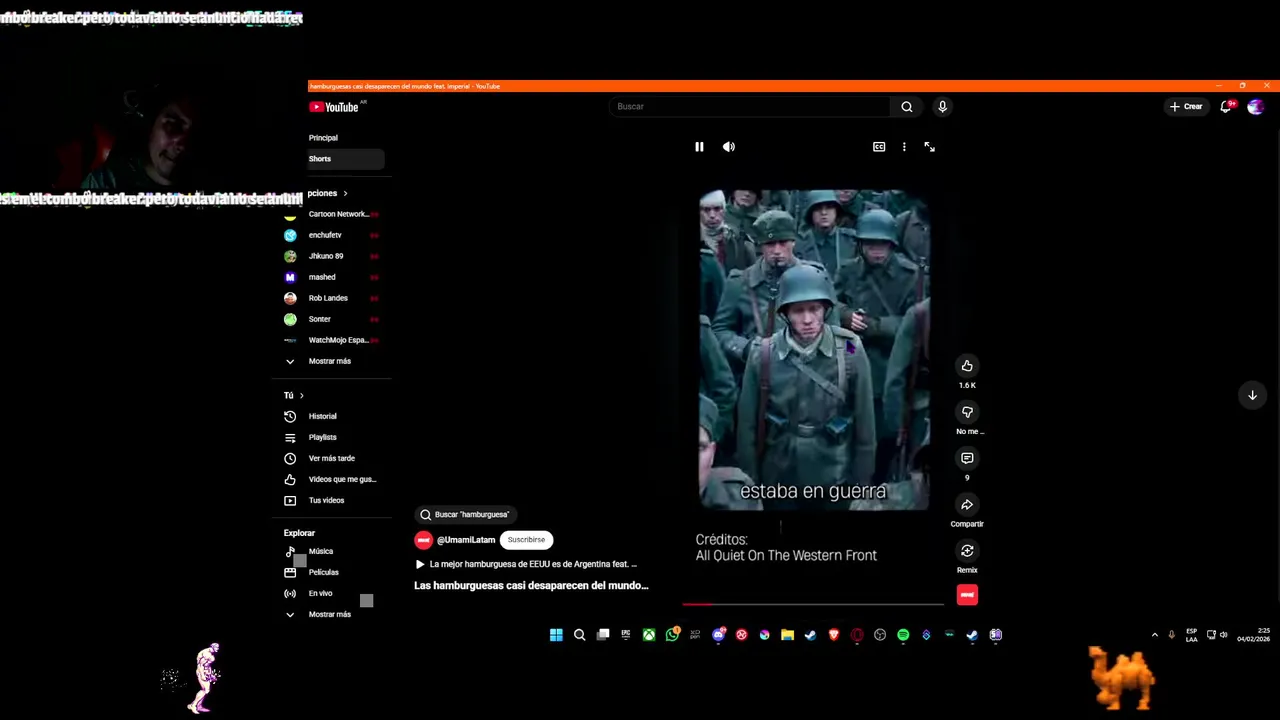
Task: Open the red channel sound thumbnail
Action: tap(967, 595)
